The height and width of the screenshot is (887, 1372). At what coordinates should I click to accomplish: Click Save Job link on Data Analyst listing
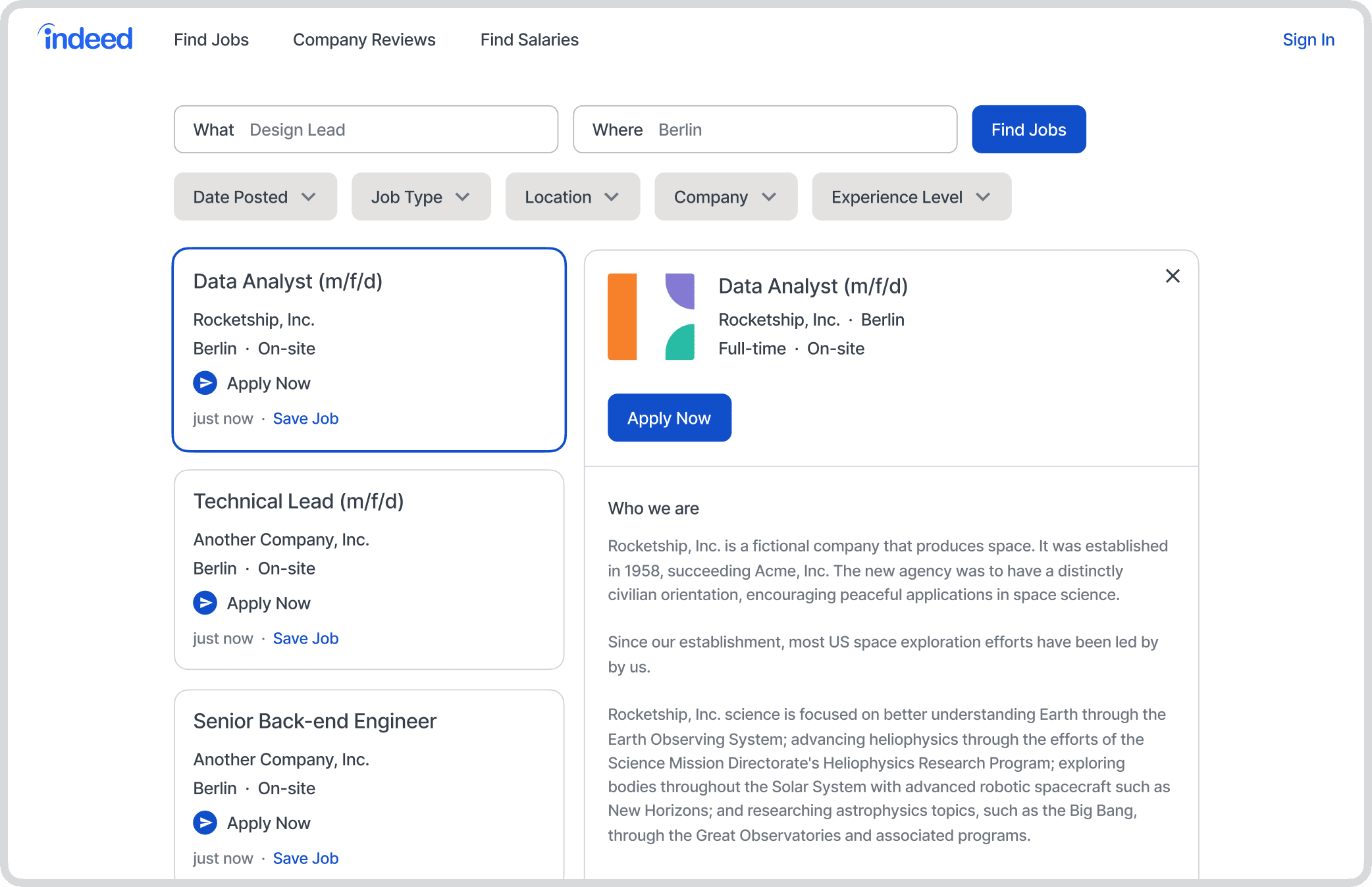point(305,418)
